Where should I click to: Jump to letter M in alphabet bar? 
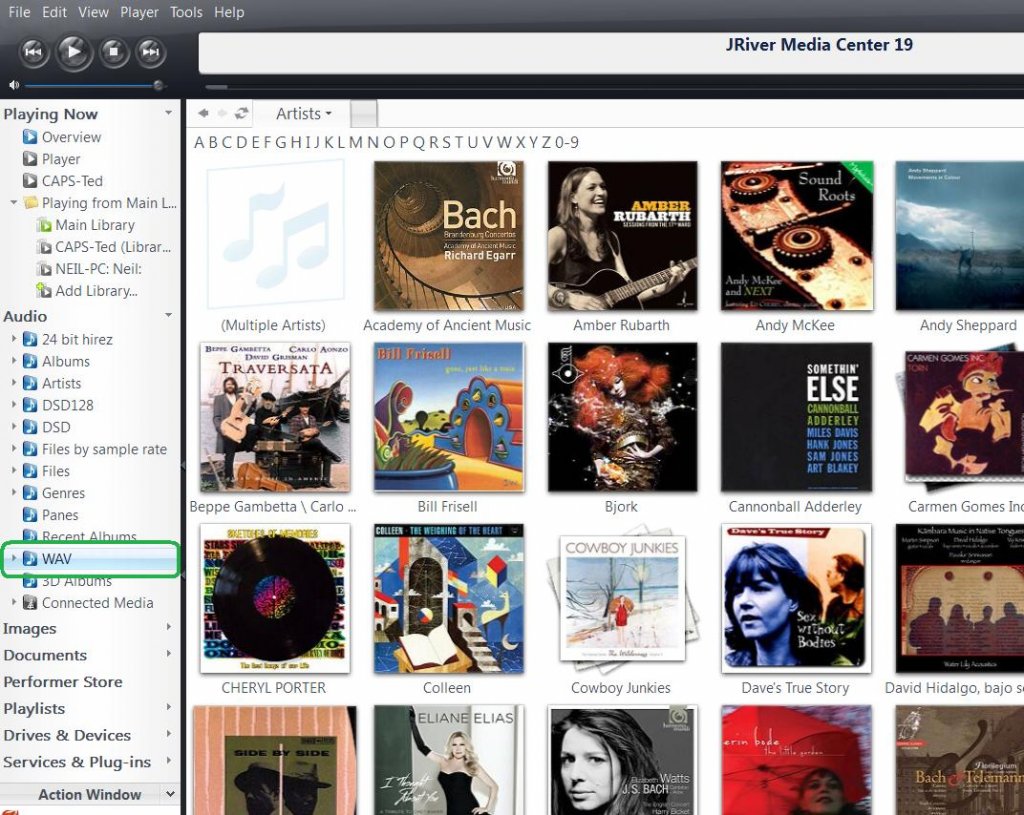click(355, 142)
